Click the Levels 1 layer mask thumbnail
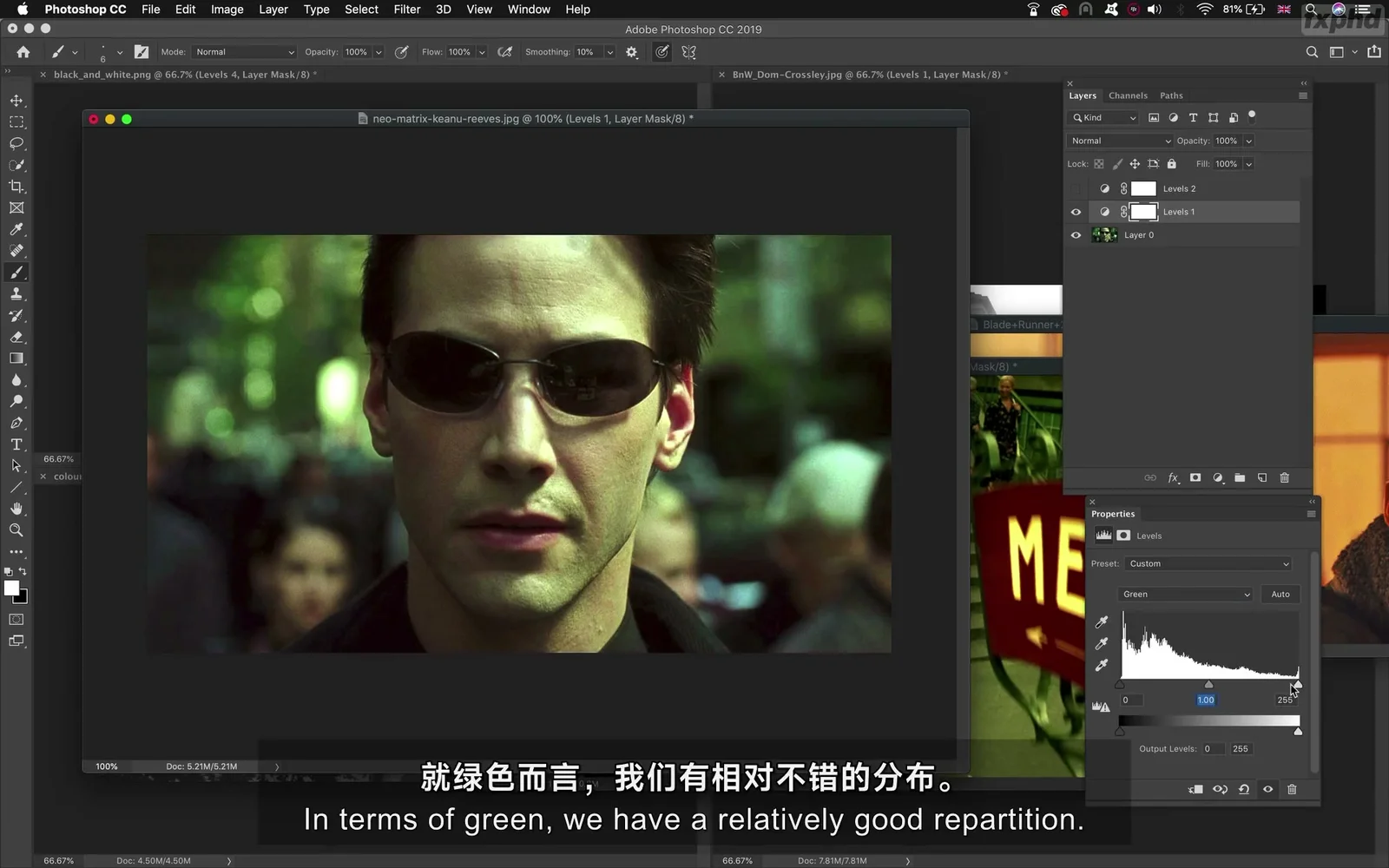 coord(1143,212)
